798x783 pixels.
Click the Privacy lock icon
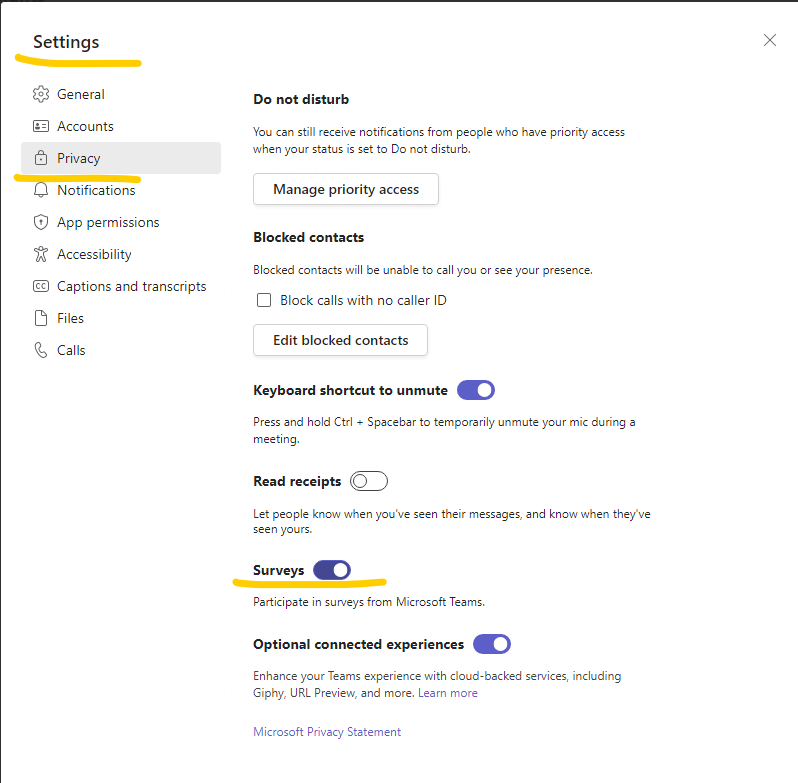pyautogui.click(x=41, y=158)
